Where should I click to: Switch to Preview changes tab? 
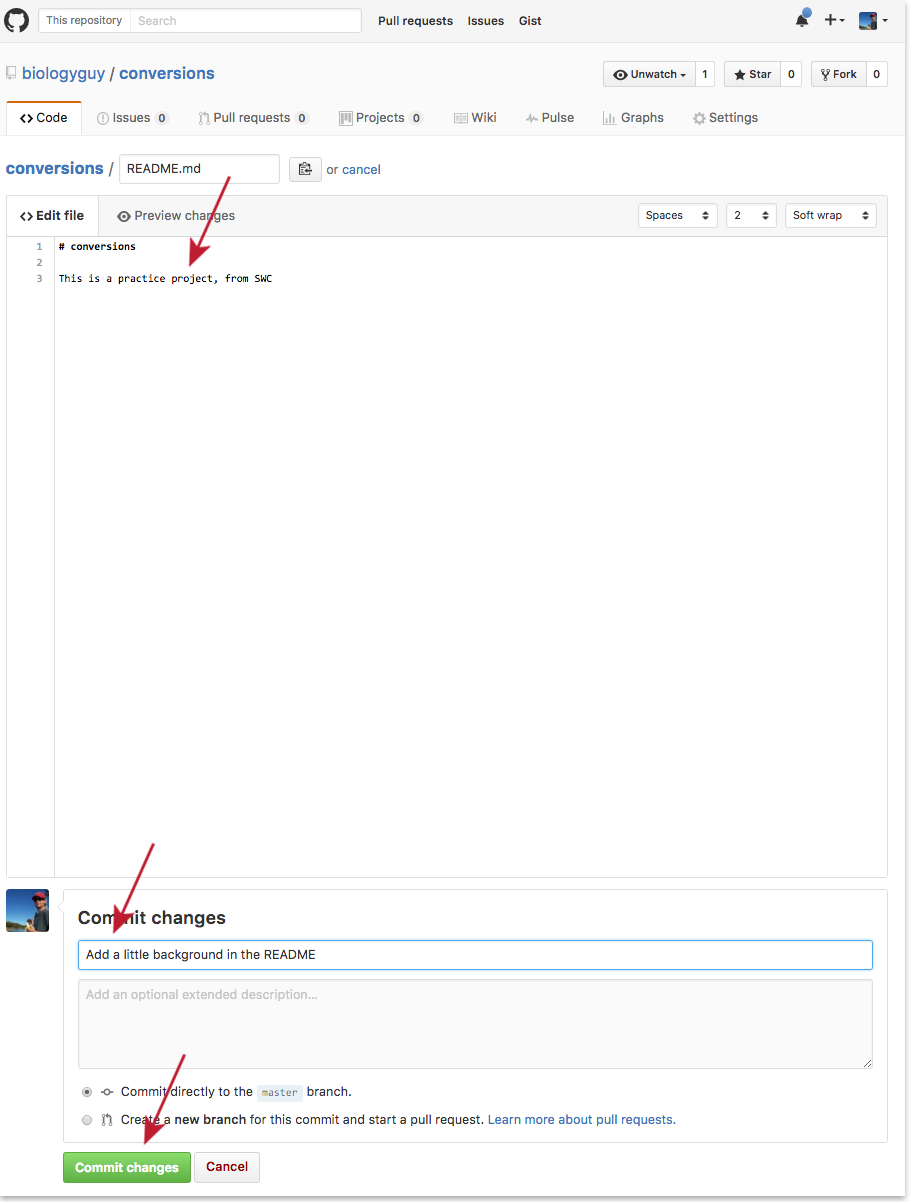[176, 216]
